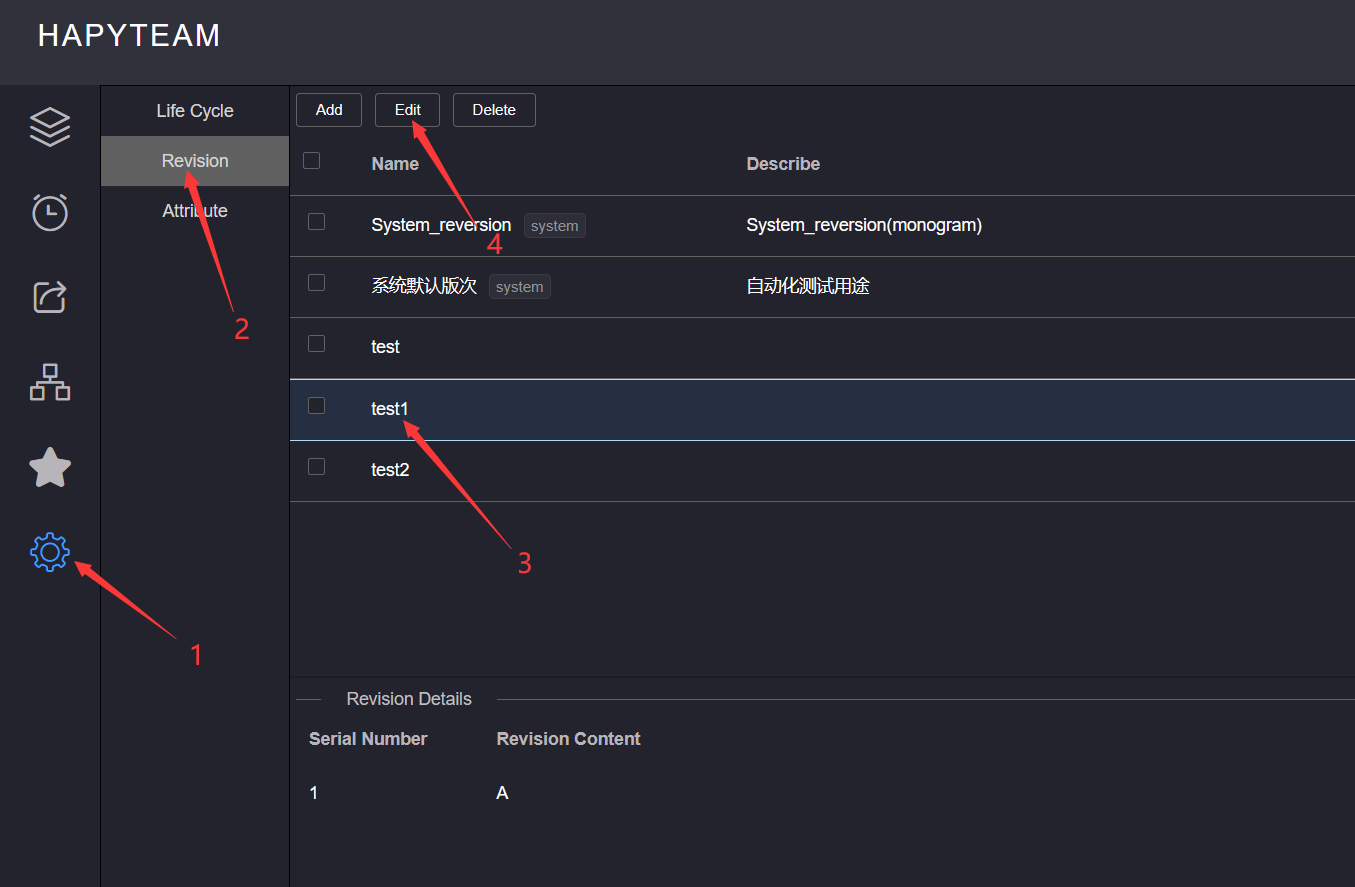This screenshot has width=1355, height=887.
Task: Click the Revision Details section title
Action: coord(409,699)
